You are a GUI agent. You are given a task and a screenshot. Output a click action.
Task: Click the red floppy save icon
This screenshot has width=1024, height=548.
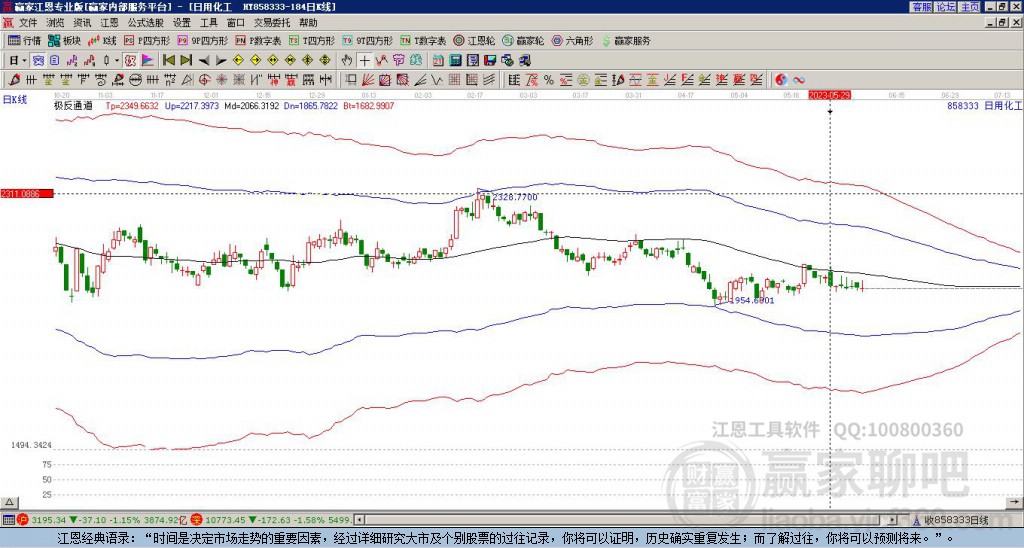click(490, 61)
